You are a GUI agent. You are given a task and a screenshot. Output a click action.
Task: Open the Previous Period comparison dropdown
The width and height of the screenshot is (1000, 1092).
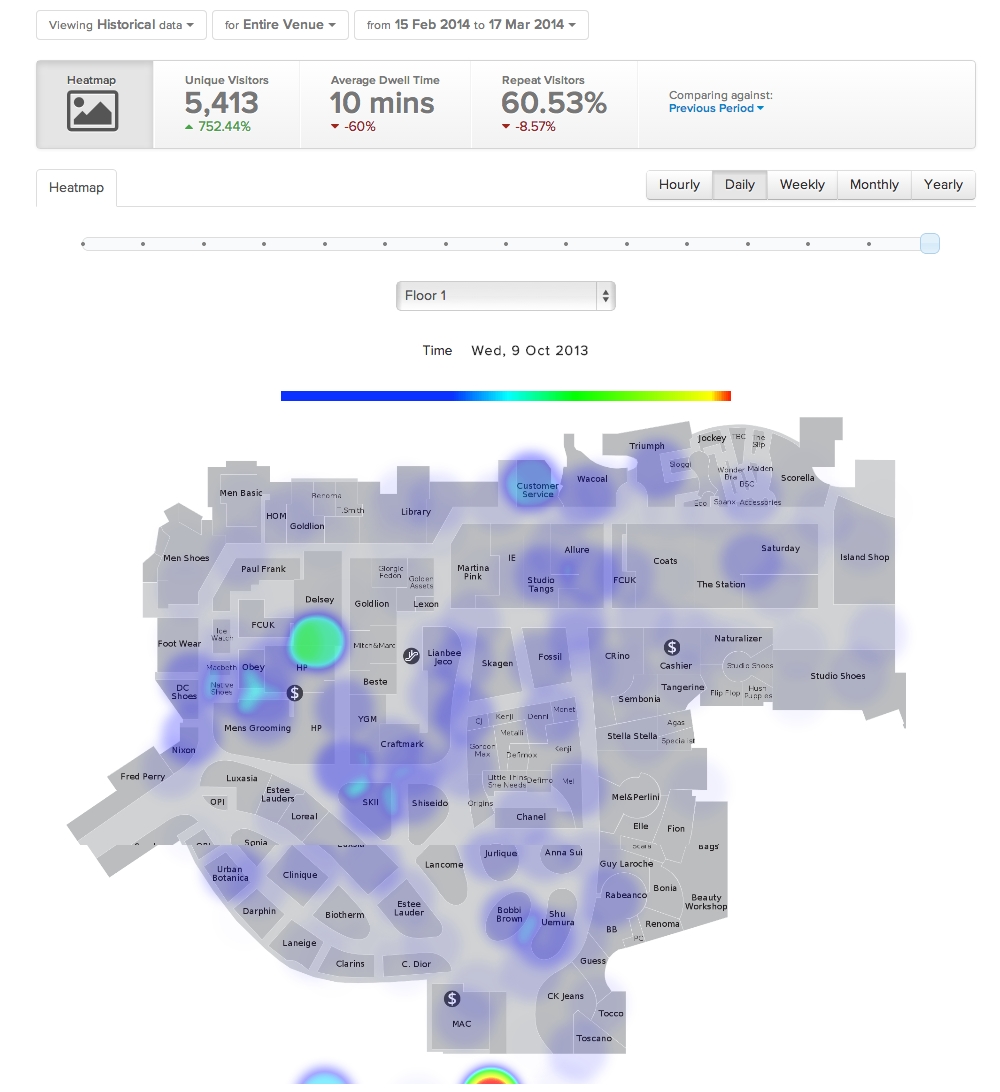716,109
